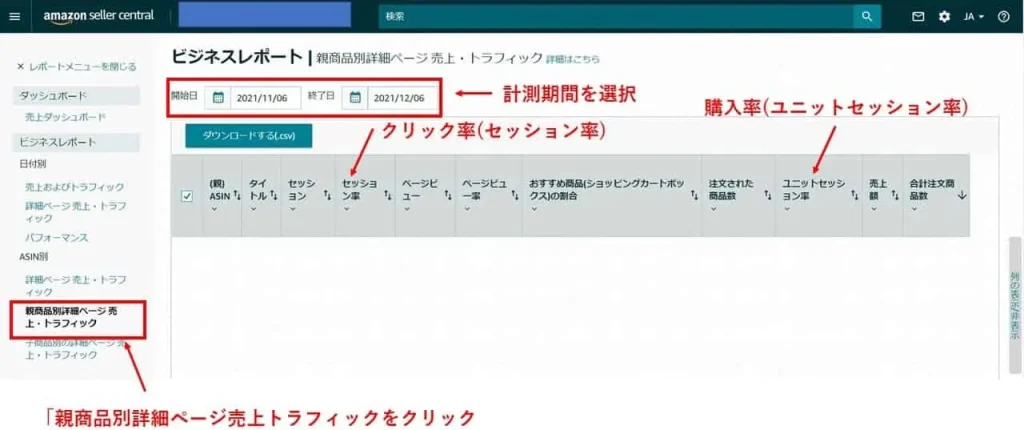Click 詳細はこちら link

tap(573, 59)
